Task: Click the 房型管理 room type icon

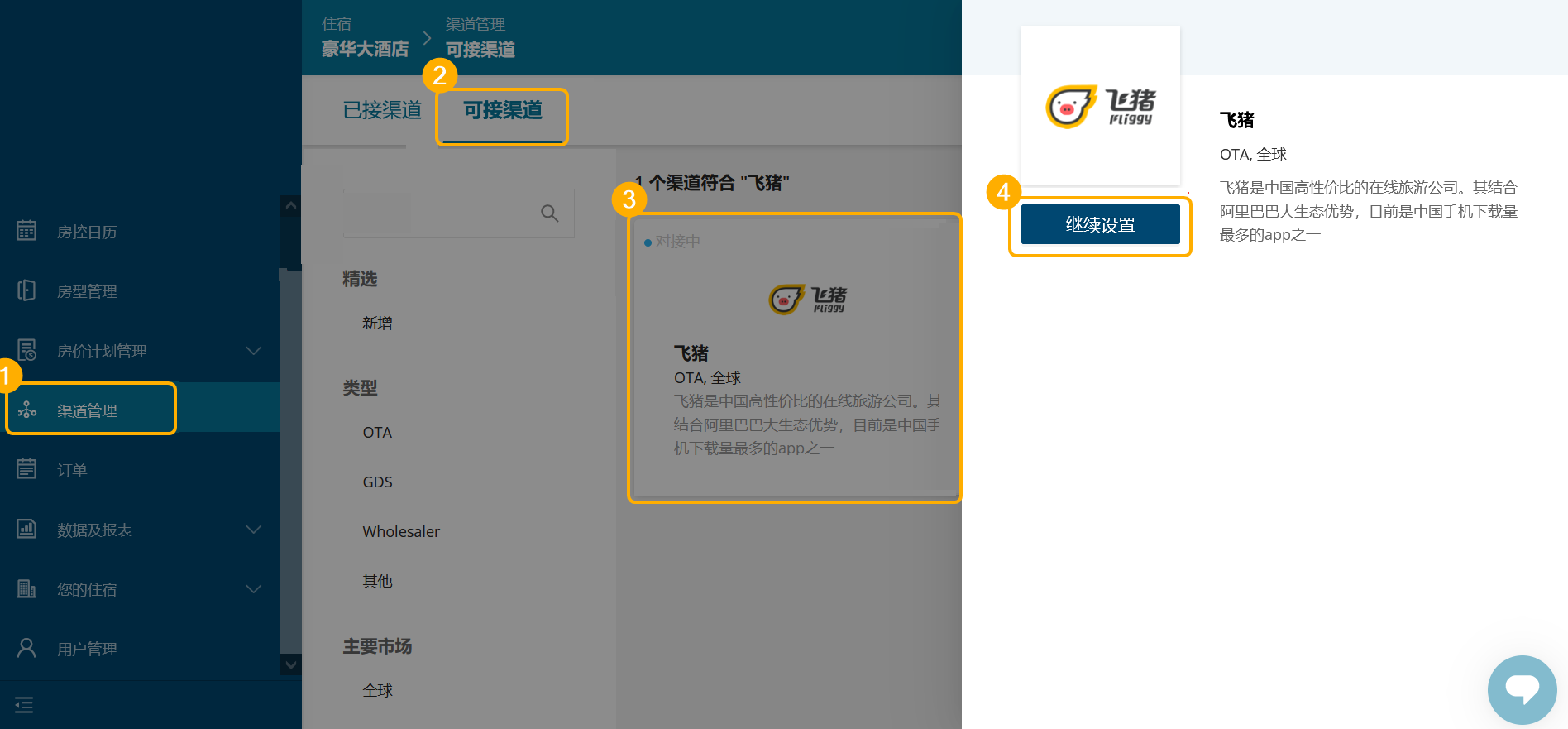Action: click(26, 290)
